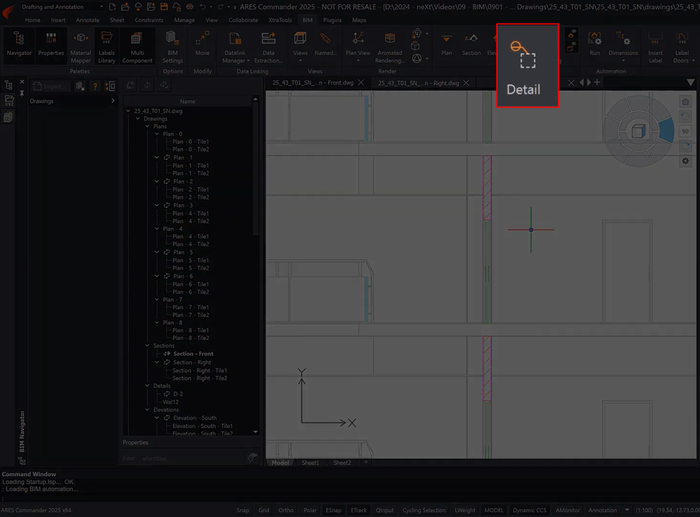This screenshot has width=700, height=517.
Task: Click the Section drawing tool
Action: 471,44
